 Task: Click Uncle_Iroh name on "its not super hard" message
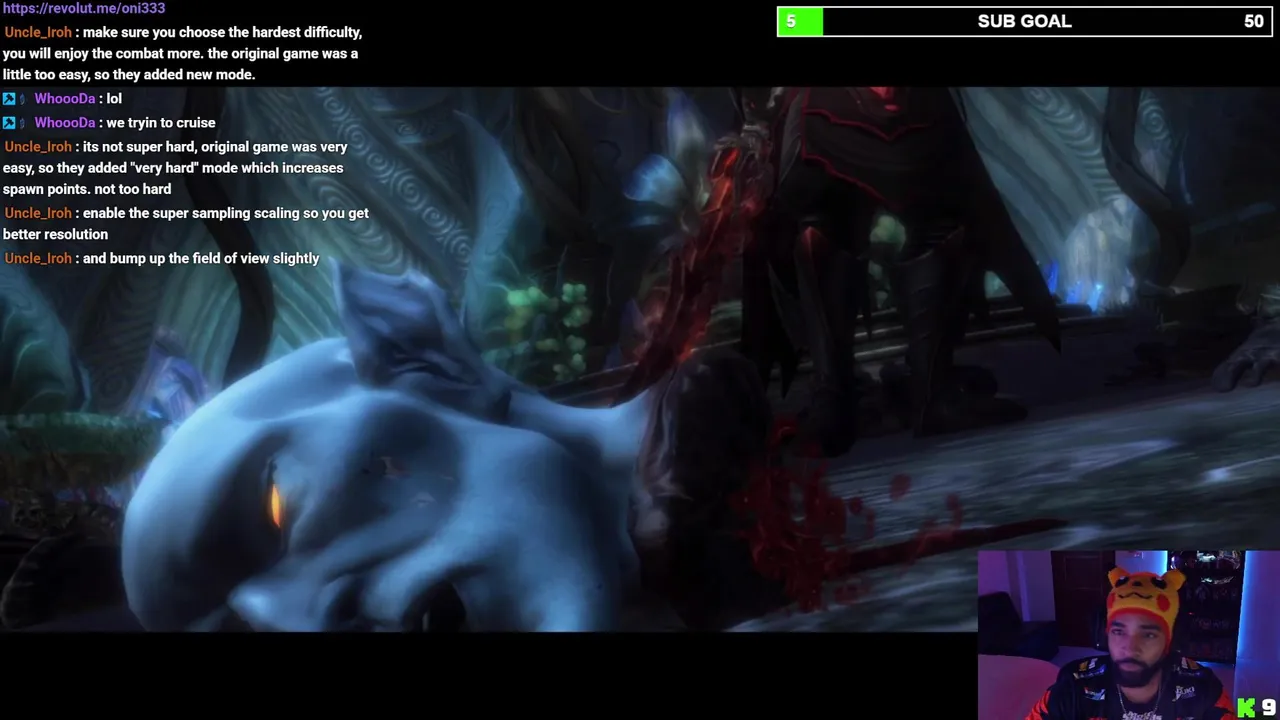38,147
